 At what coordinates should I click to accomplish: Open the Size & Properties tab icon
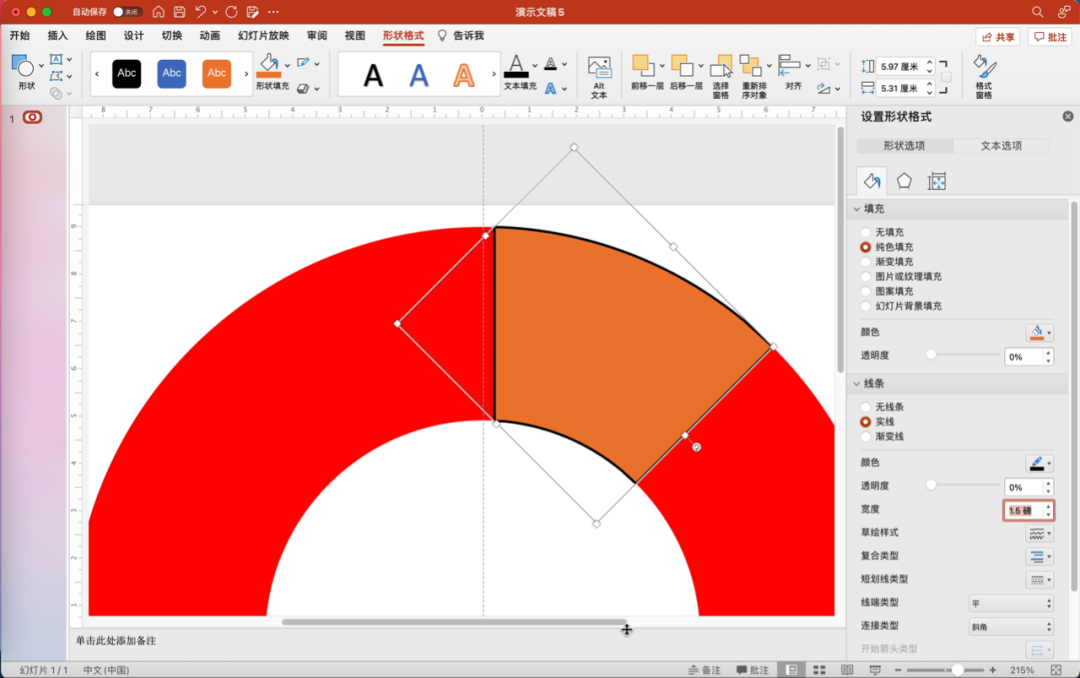tap(937, 181)
